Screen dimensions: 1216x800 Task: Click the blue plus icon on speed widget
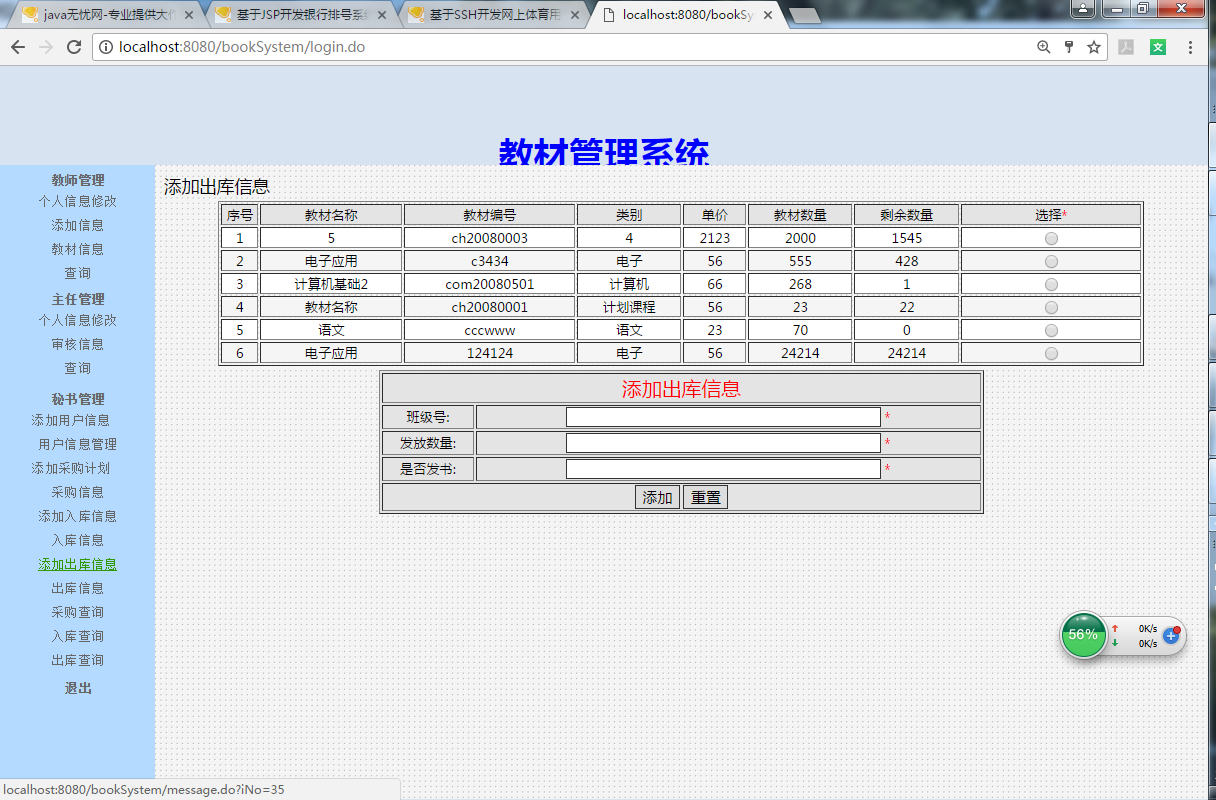1171,635
